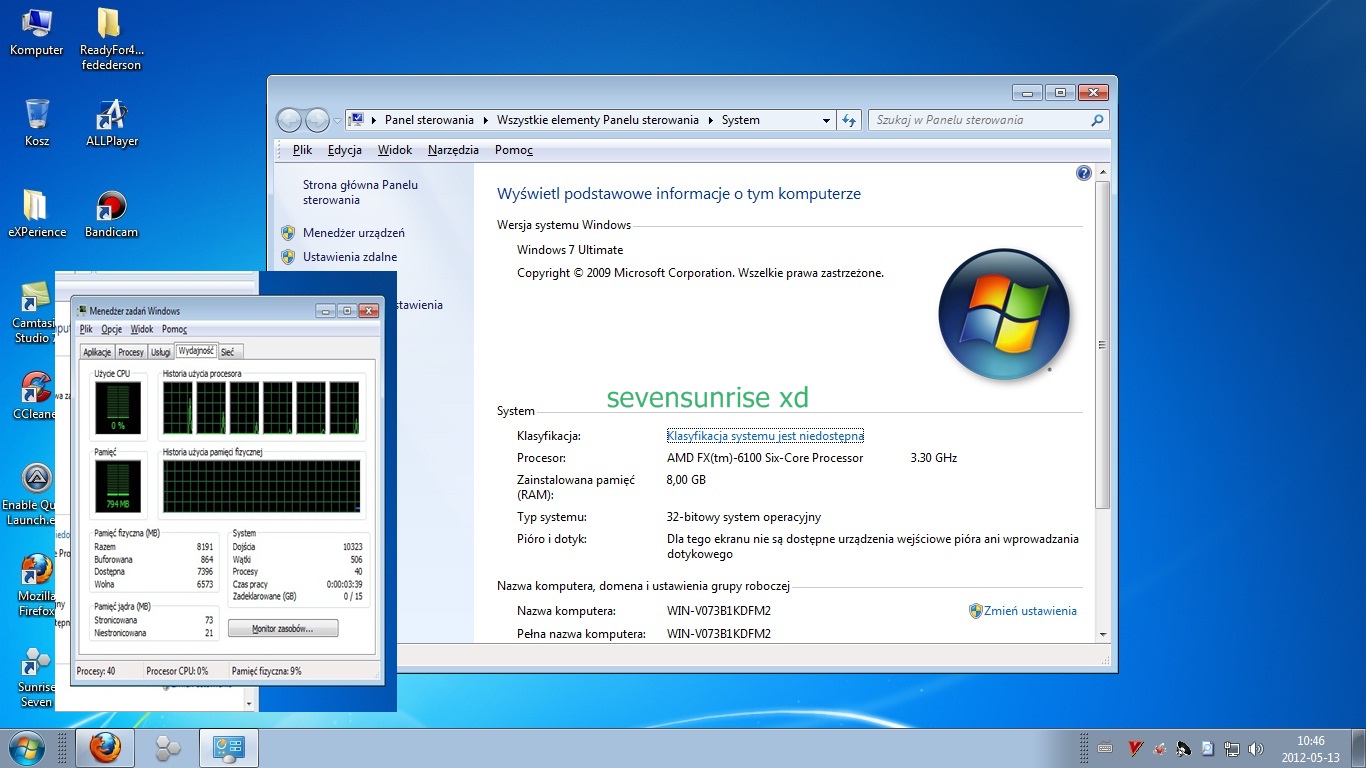Open the Plik menu in Task Manager
This screenshot has height=768, width=1366.
click(86, 329)
